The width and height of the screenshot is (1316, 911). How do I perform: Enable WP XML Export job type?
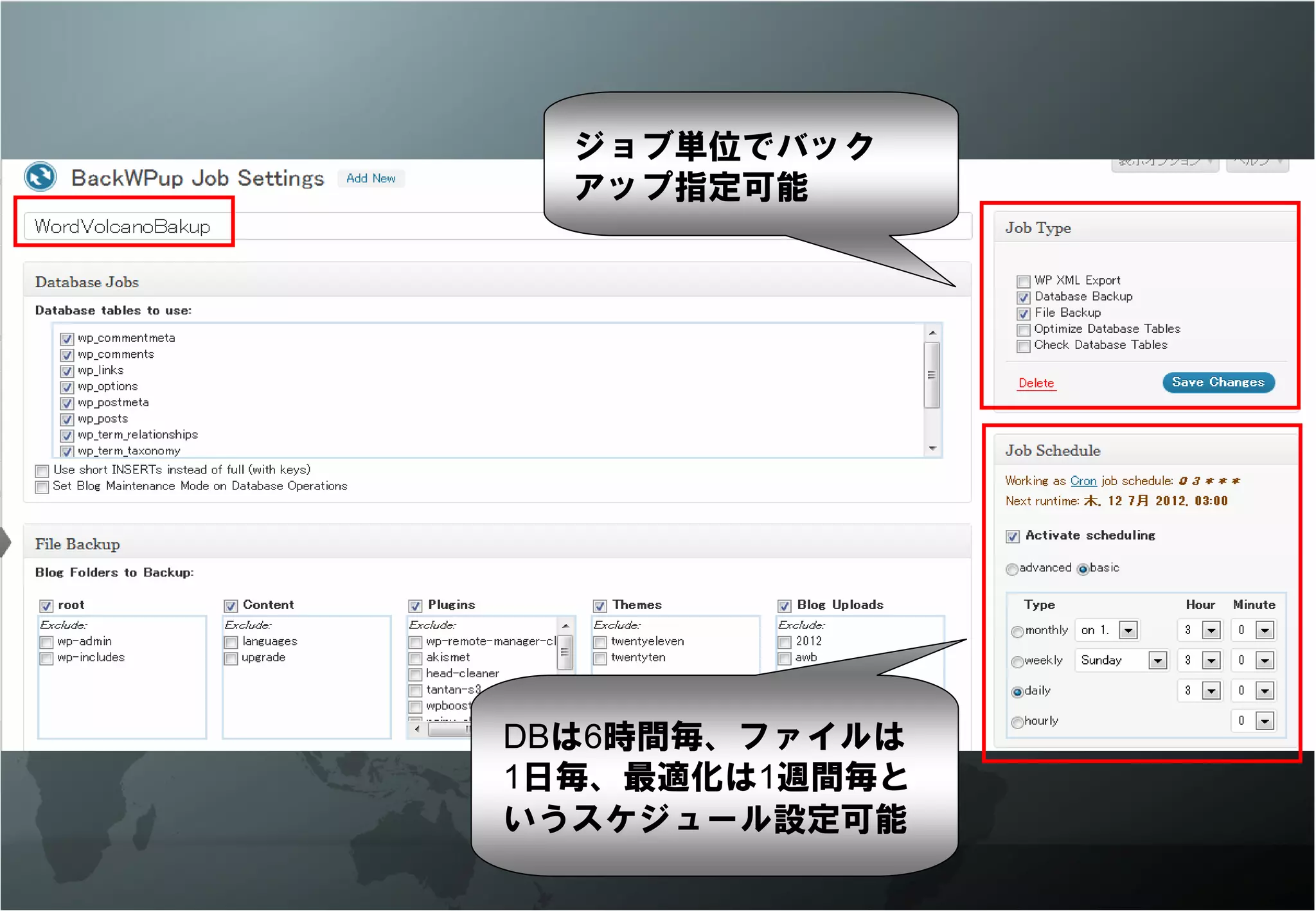1024,281
